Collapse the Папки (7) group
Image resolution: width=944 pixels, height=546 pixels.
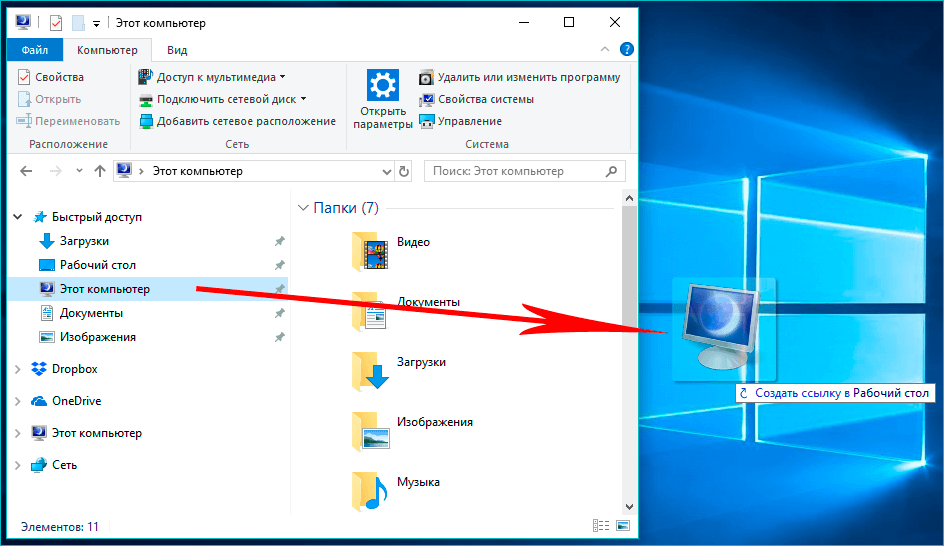click(x=303, y=208)
